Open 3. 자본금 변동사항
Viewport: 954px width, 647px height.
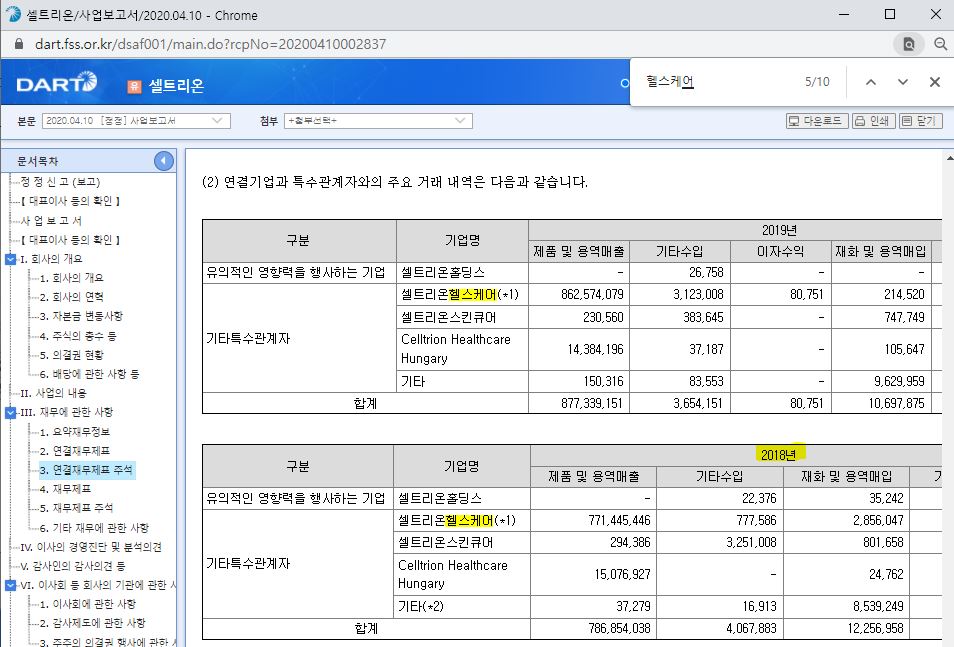tap(81, 316)
